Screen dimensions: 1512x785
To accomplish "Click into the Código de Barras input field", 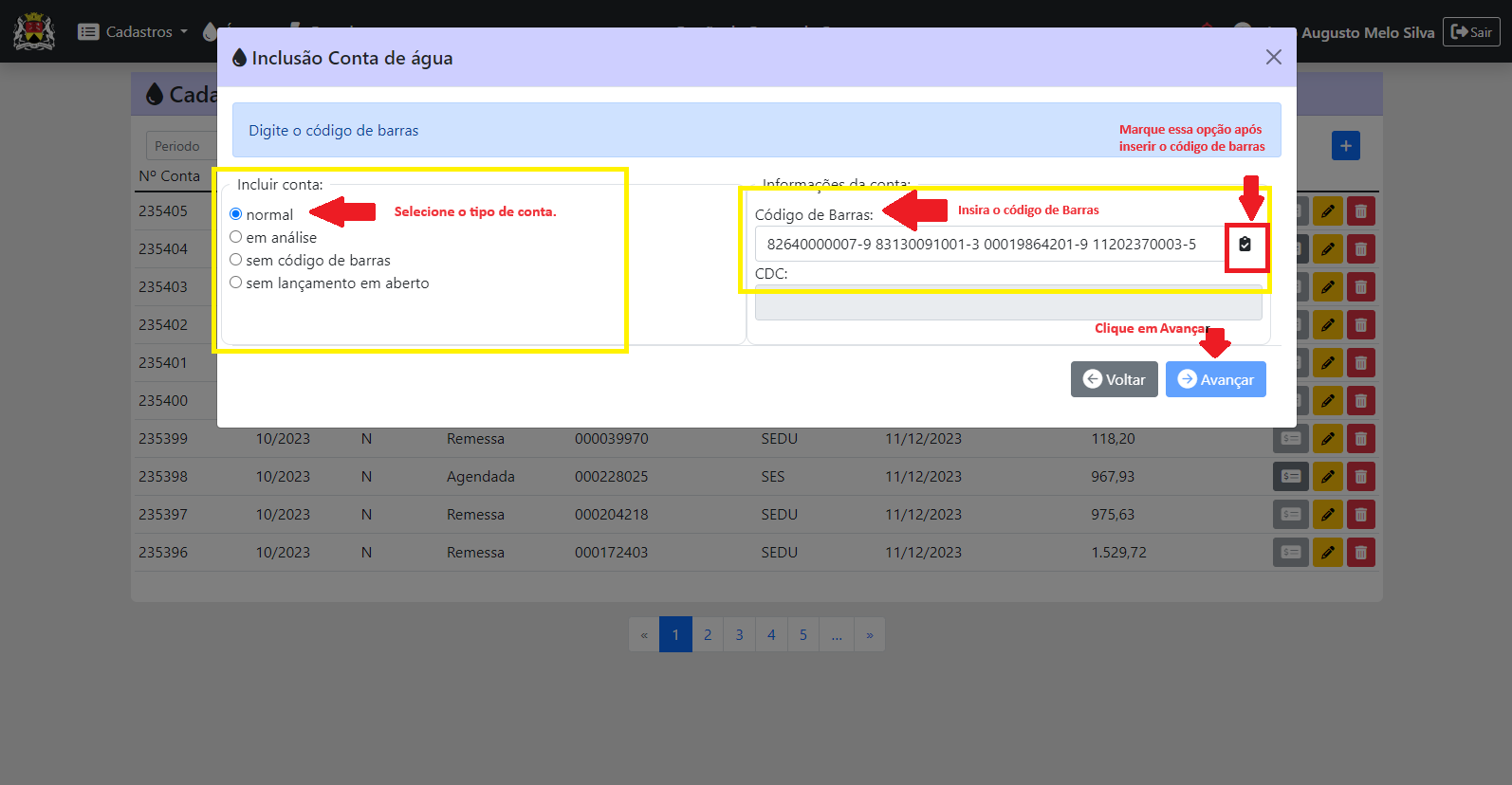I will tap(986, 245).
